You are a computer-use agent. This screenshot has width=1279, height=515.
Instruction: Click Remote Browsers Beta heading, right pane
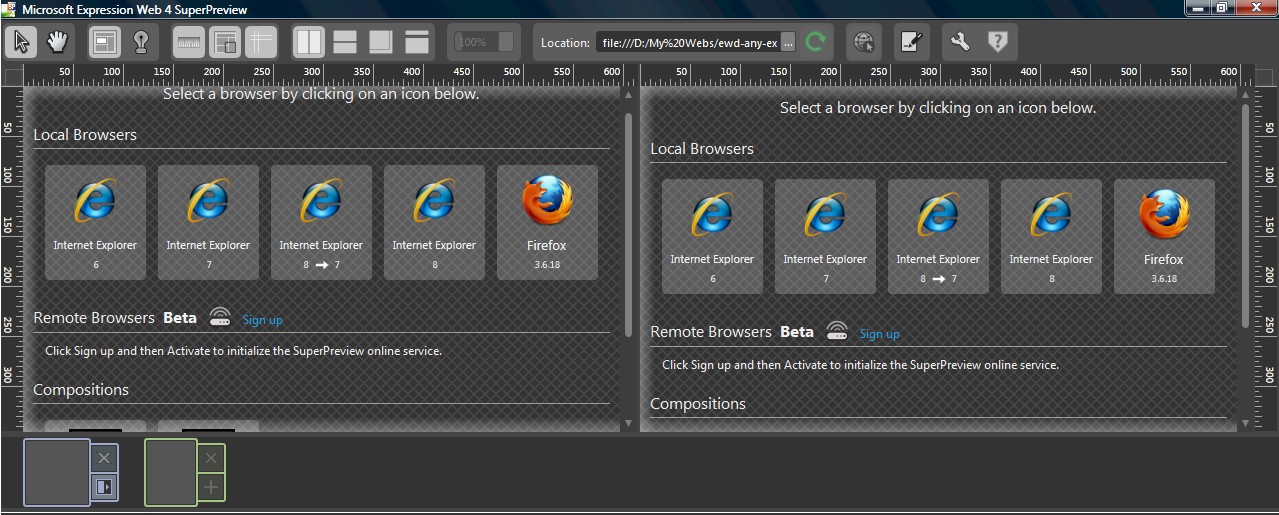click(732, 332)
